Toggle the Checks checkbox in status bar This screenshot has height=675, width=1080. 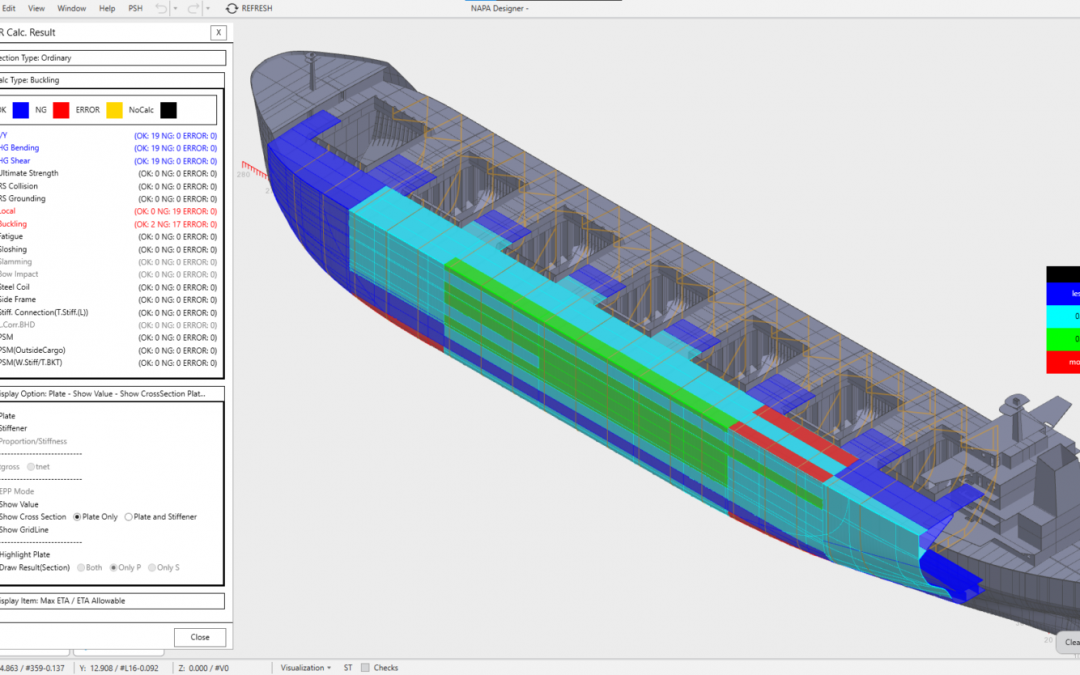[366, 667]
